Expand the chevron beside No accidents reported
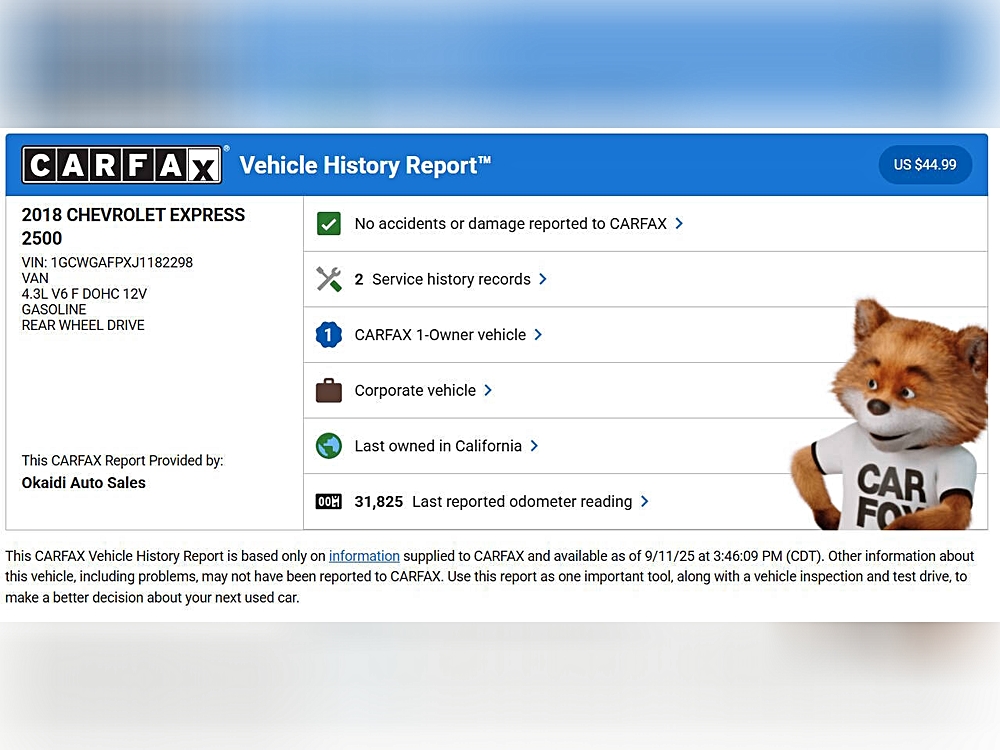 (x=679, y=224)
